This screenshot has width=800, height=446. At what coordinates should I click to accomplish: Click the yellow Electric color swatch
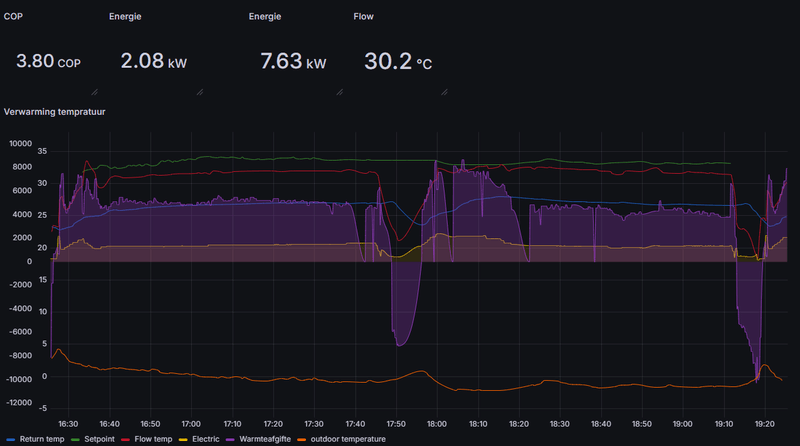183,440
